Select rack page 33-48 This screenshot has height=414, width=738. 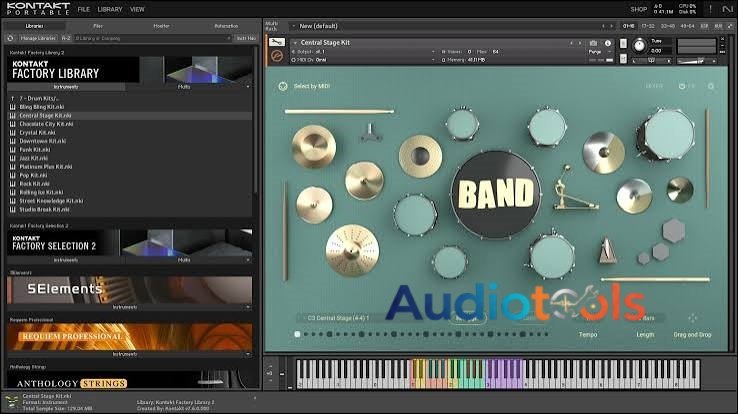coord(667,26)
